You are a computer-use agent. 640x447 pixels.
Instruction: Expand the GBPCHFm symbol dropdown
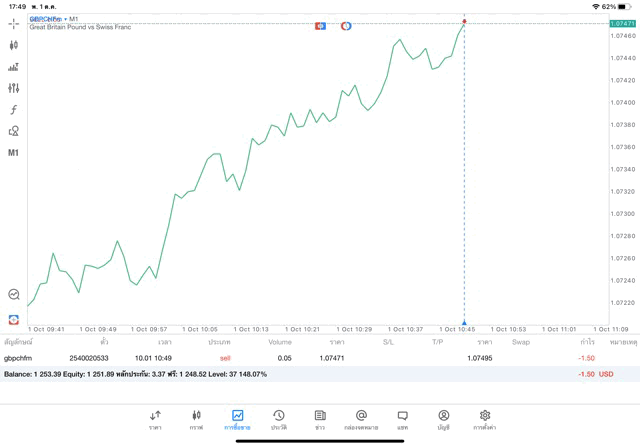[x=45, y=18]
